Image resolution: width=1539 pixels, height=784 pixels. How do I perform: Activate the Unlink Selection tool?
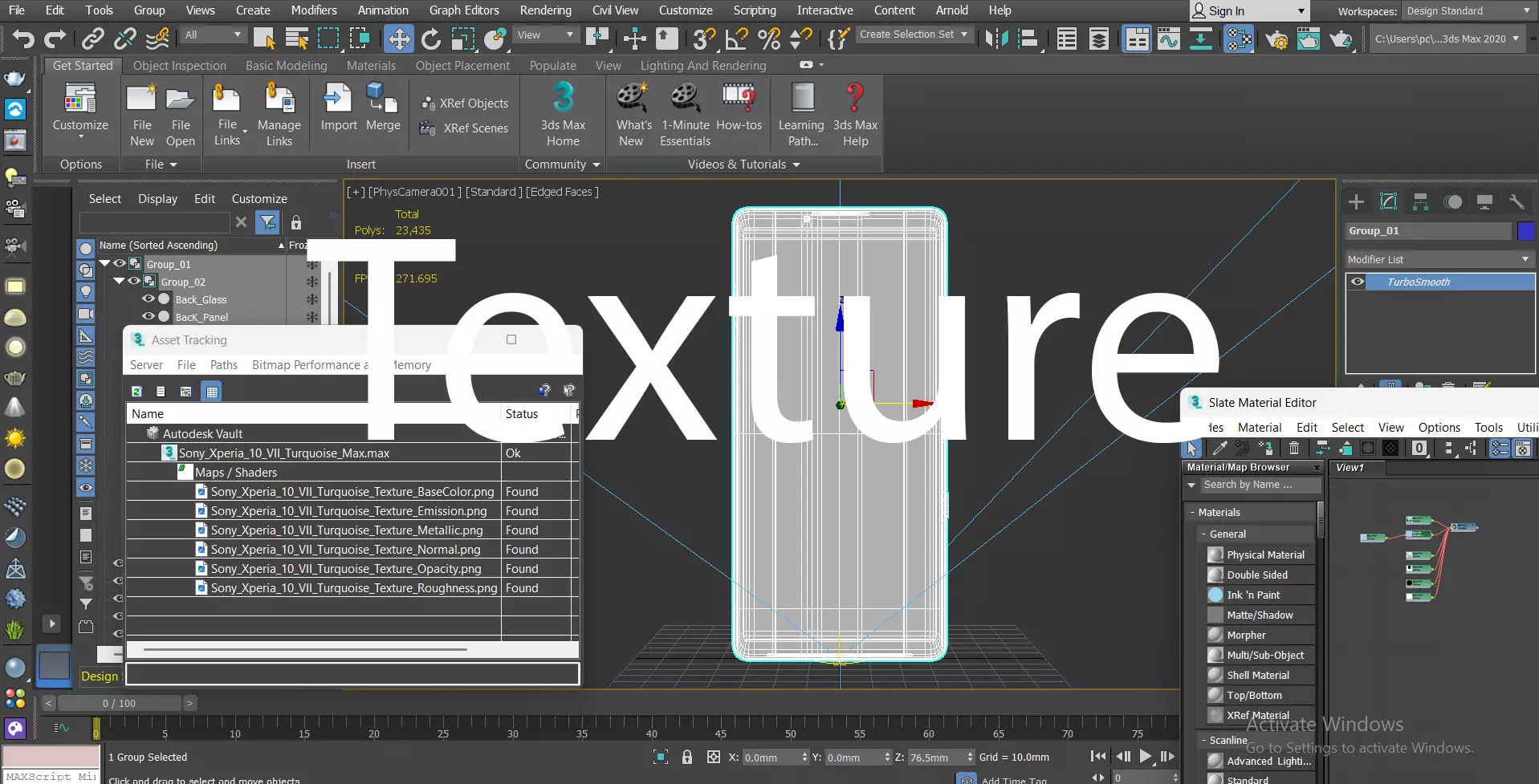point(125,39)
